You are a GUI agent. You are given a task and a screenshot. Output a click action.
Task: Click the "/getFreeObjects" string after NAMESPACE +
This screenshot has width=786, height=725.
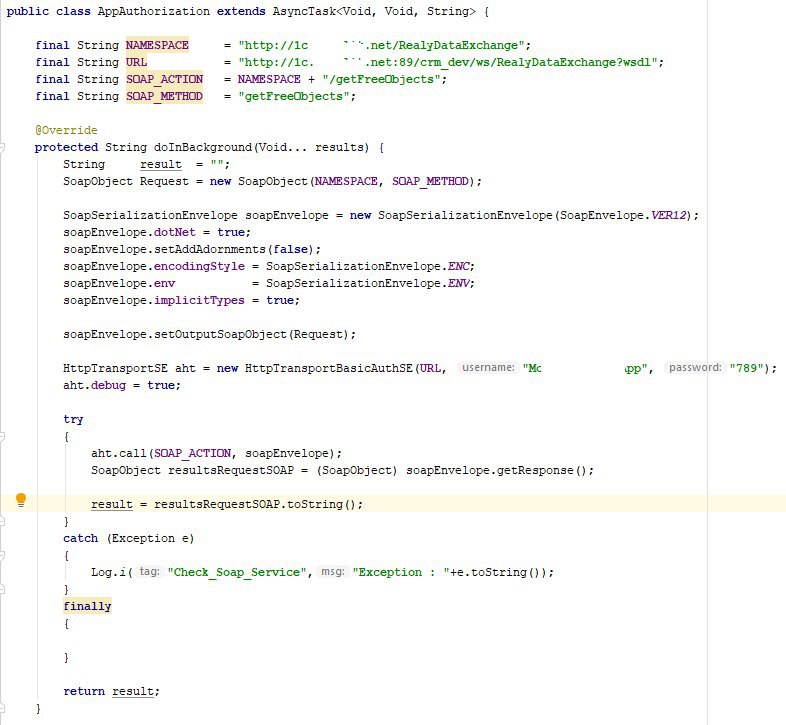[x=381, y=79]
